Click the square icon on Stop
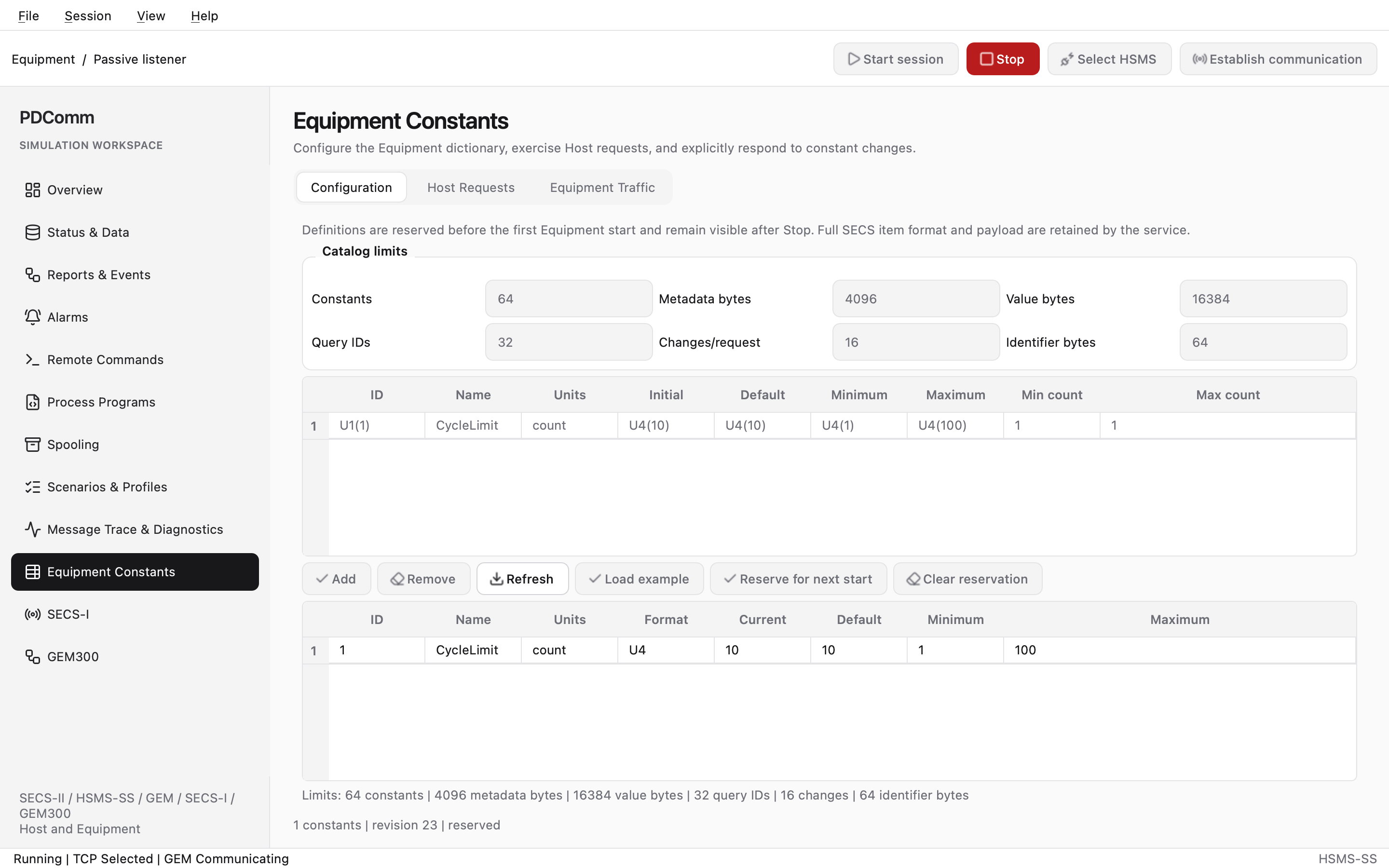Screen dimensions: 1389x868 pos(986,59)
